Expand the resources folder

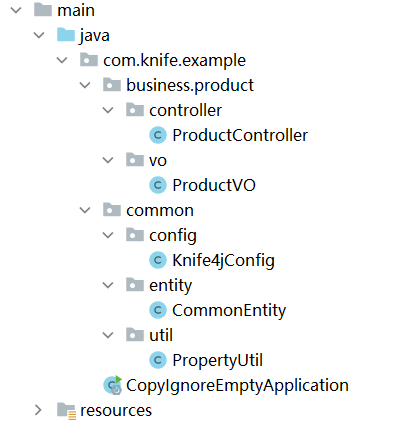point(38,410)
